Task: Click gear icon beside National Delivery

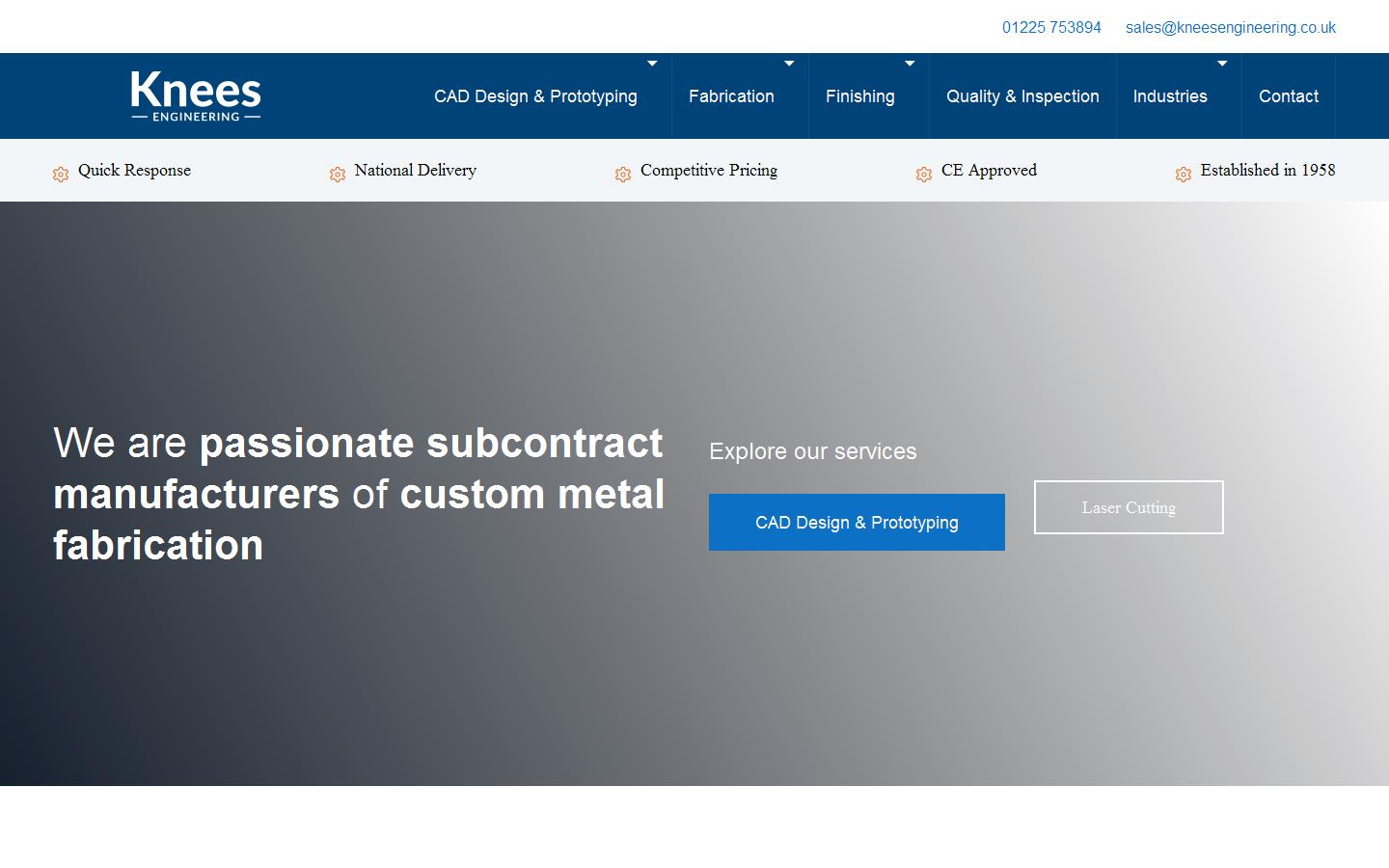Action: pyautogui.click(x=338, y=174)
